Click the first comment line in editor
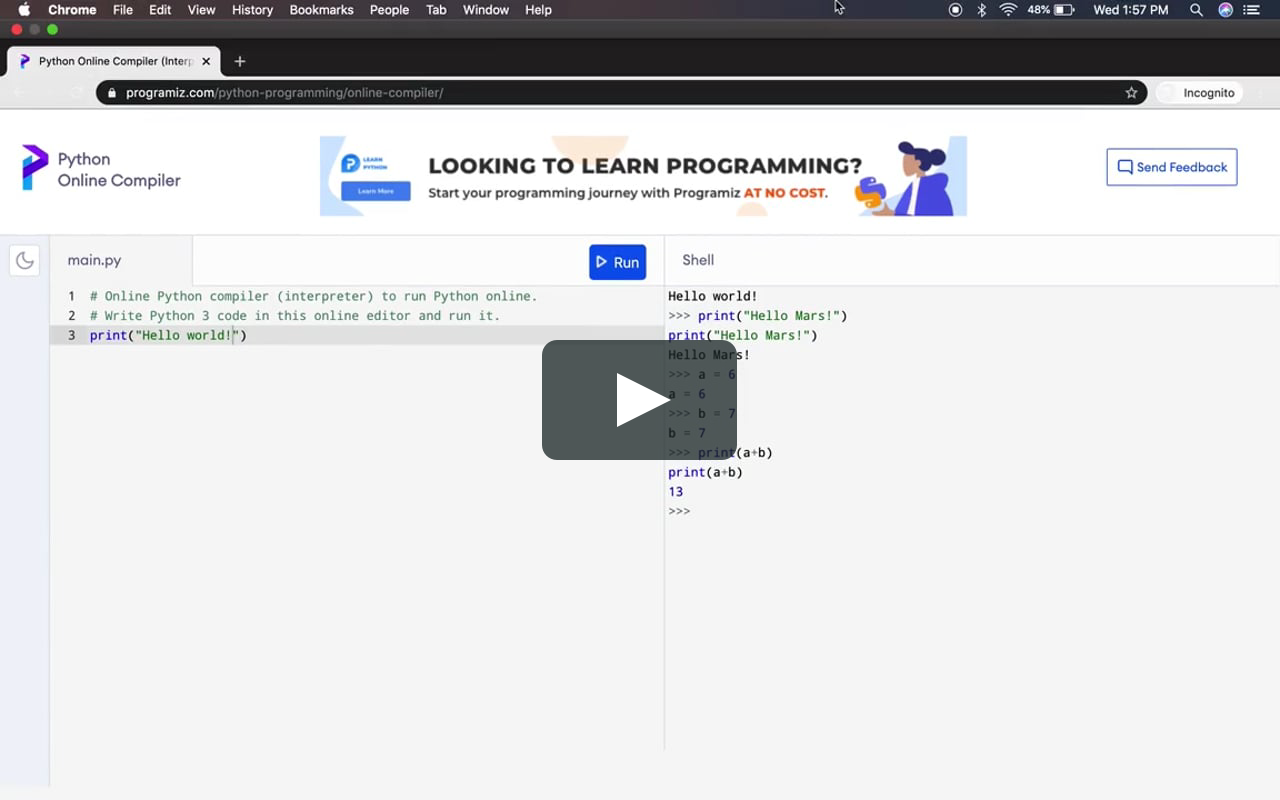Screen dimensions: 1280x800 (313, 296)
